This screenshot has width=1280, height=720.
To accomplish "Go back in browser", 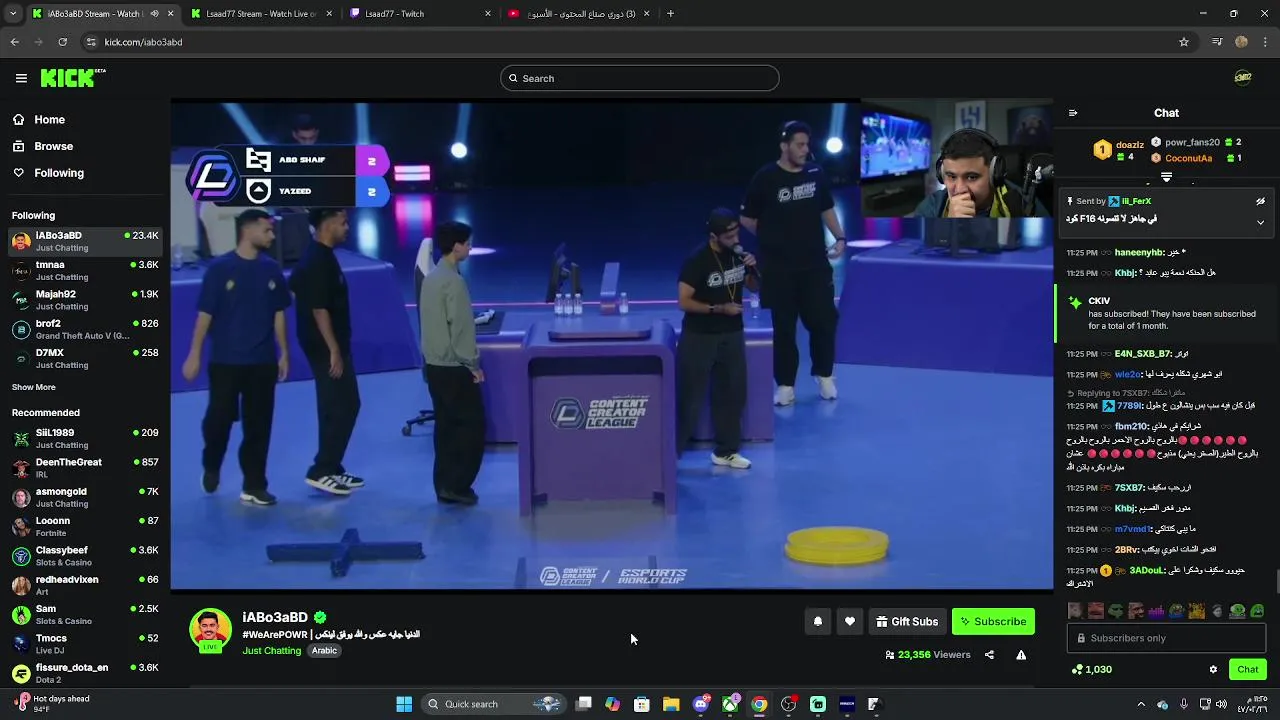I will [x=14, y=42].
